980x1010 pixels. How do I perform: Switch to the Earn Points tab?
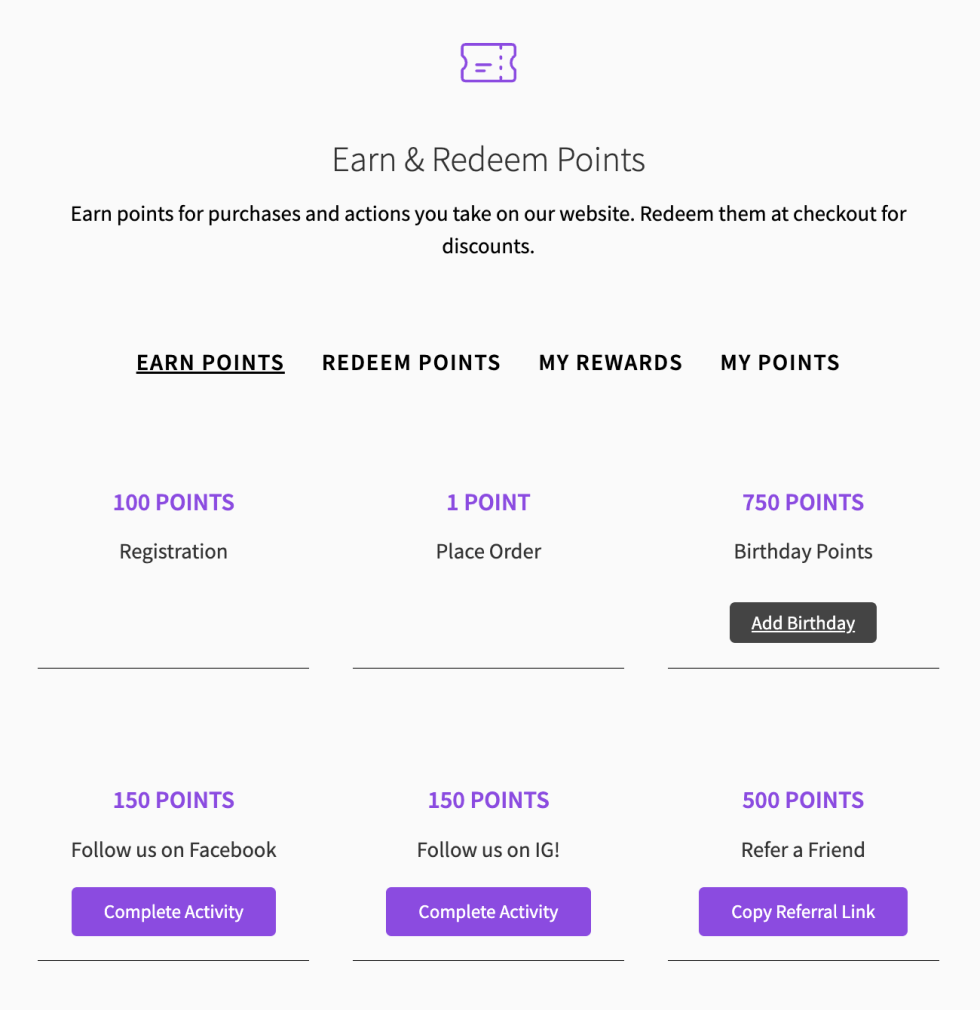point(210,363)
